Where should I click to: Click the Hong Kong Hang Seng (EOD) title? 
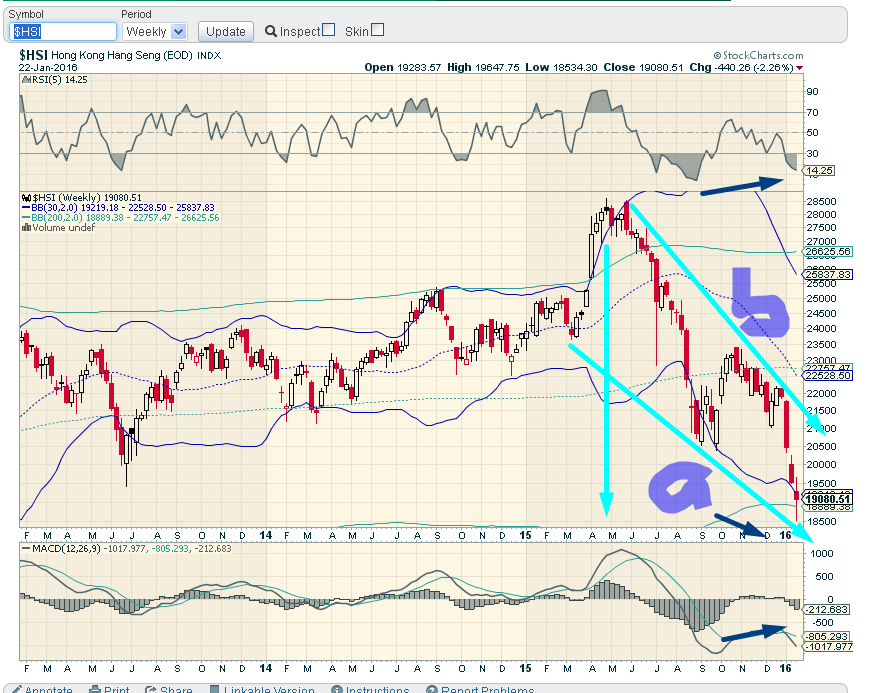click(122, 55)
